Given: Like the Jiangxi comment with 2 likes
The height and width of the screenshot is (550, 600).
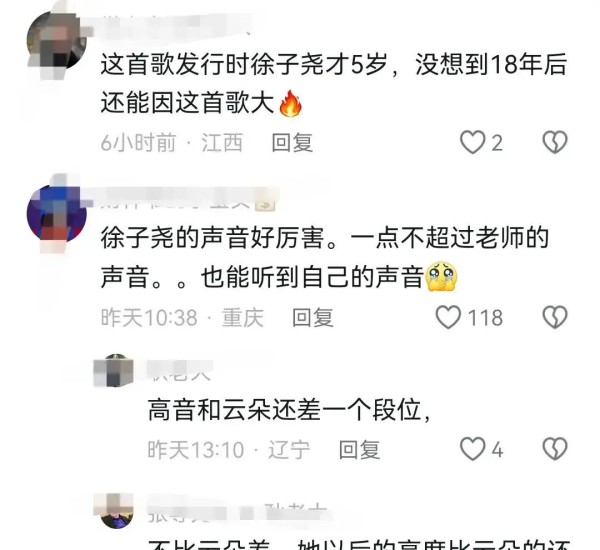Looking at the screenshot, I should click(x=472, y=142).
